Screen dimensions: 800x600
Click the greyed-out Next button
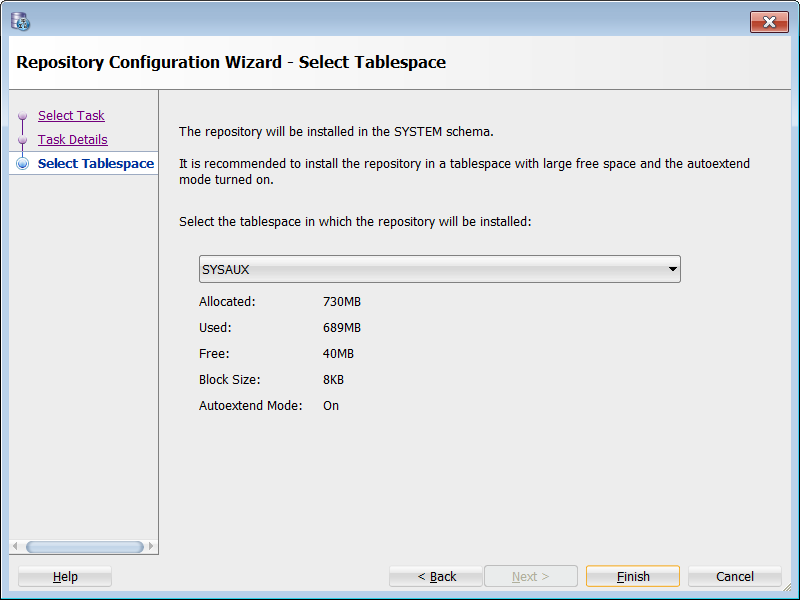pos(530,577)
